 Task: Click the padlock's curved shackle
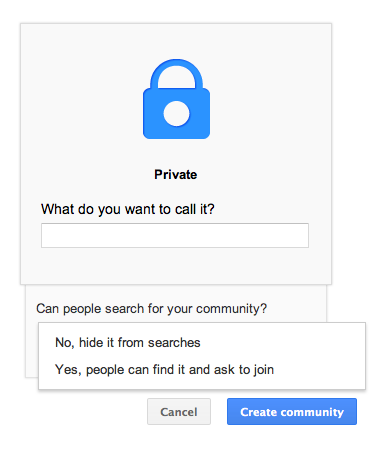[x=176, y=74]
